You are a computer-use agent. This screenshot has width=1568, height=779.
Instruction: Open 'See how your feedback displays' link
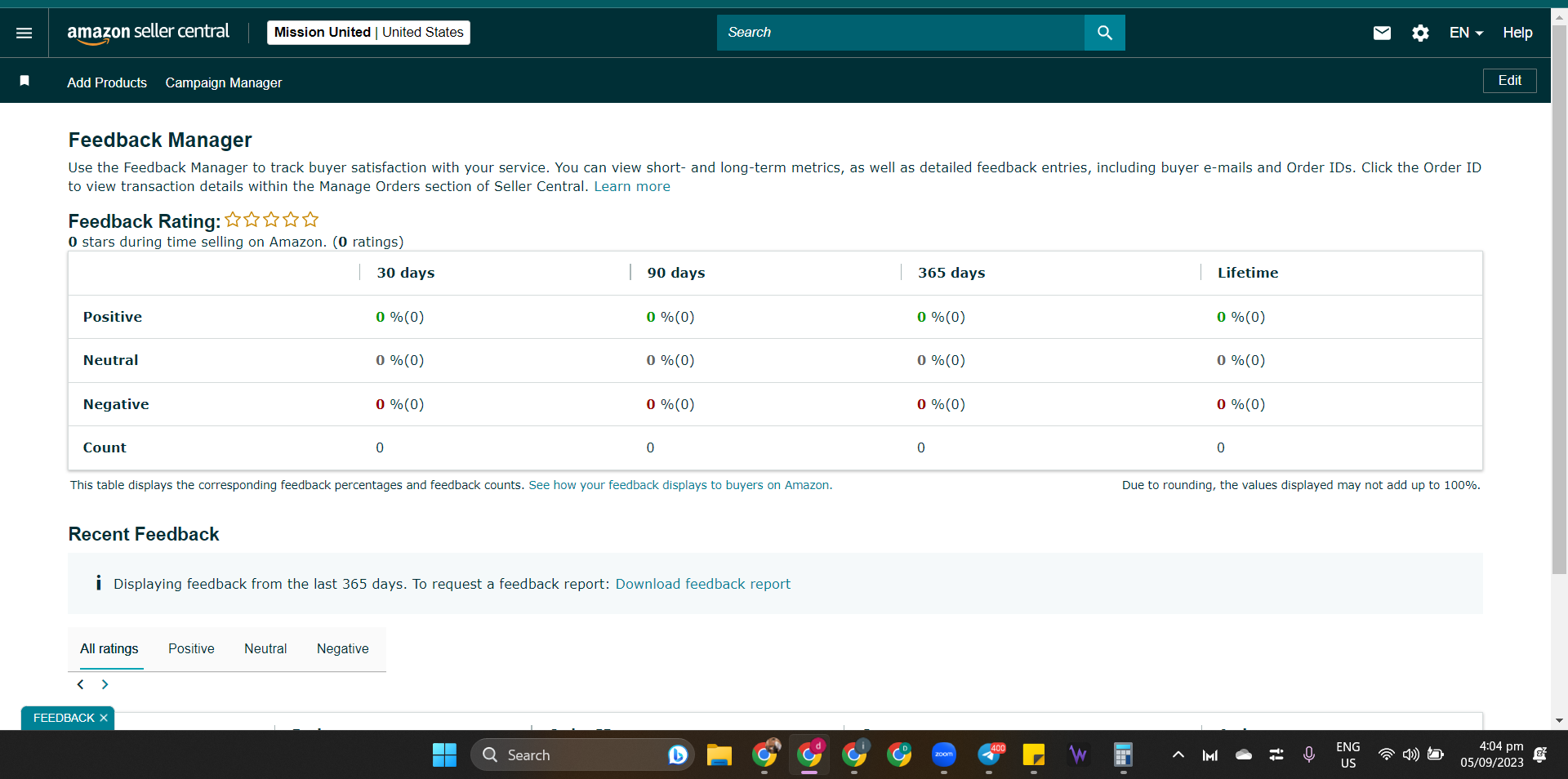(x=679, y=485)
